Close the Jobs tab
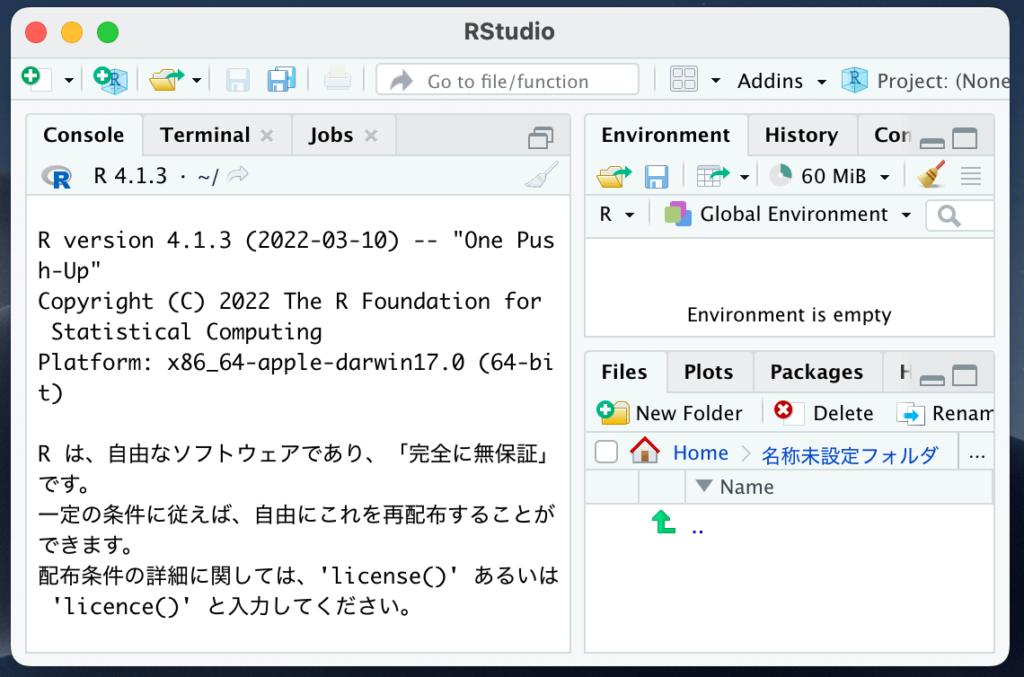1024x677 pixels. (371, 136)
